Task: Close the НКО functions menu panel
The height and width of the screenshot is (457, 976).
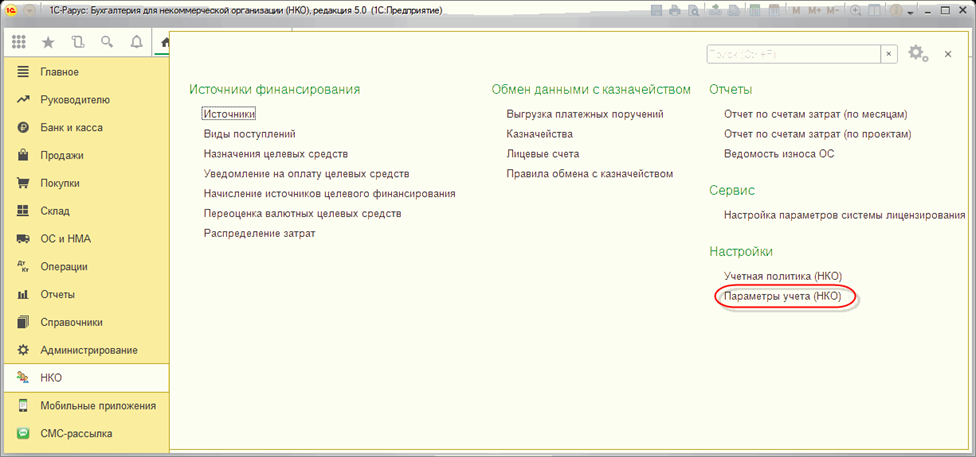Action: tap(948, 54)
